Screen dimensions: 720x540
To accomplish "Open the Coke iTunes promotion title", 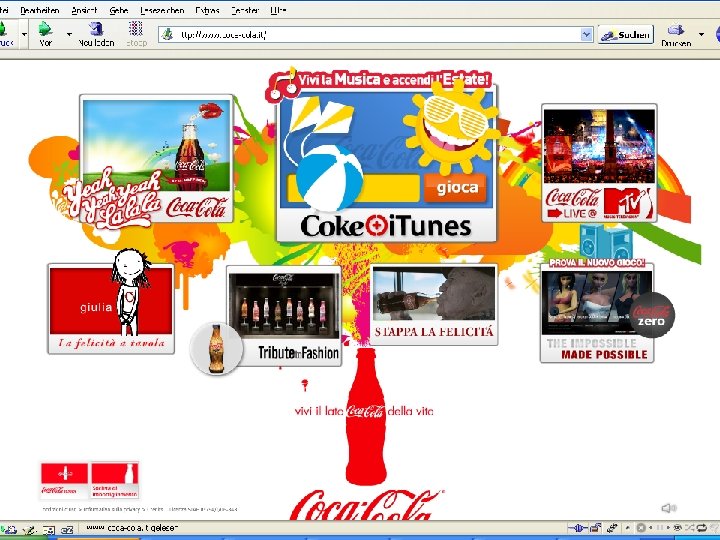I will click(386, 226).
